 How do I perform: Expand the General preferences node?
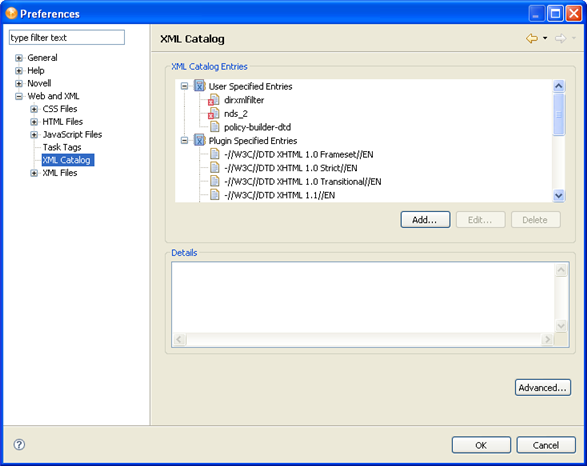19,58
